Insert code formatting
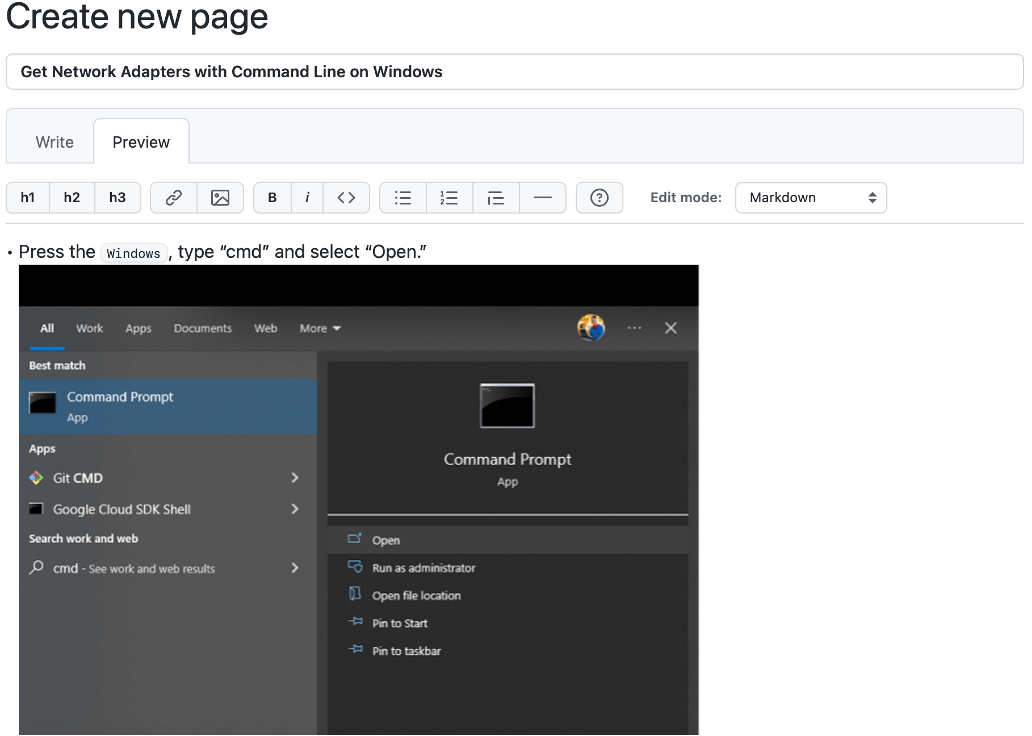The width and height of the screenshot is (1032, 736). pos(346,197)
